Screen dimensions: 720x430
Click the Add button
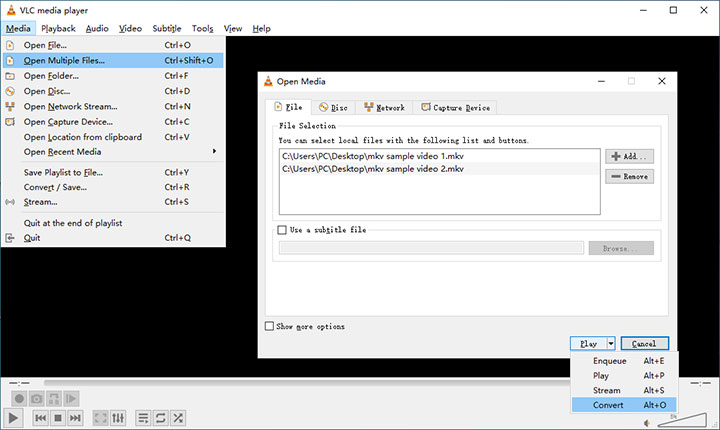[629, 156]
